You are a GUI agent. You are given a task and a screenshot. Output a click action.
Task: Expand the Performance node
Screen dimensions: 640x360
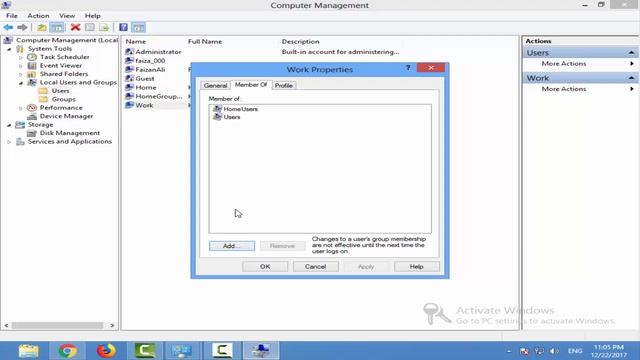[21, 108]
